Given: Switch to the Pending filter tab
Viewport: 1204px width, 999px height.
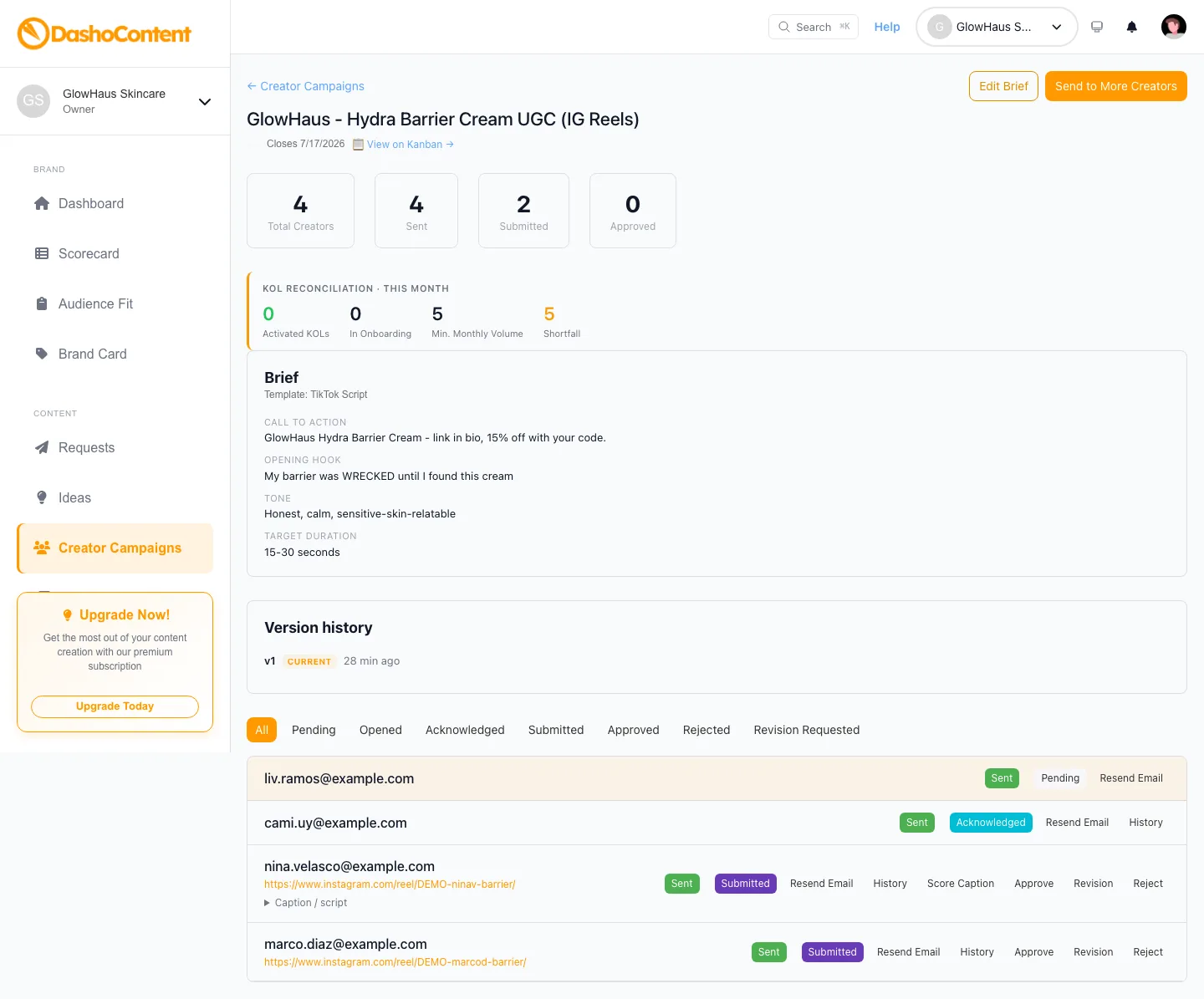Looking at the screenshot, I should click(x=314, y=730).
